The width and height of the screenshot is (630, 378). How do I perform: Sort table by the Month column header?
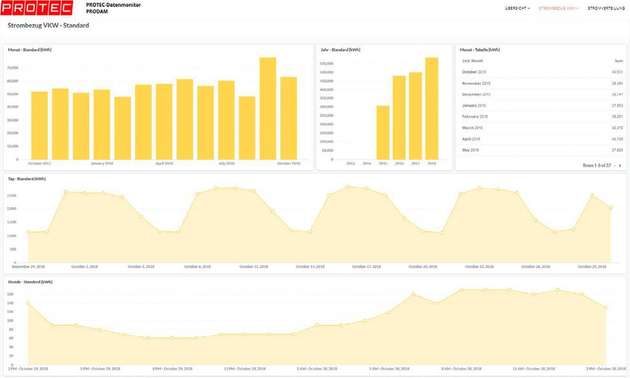click(473, 61)
